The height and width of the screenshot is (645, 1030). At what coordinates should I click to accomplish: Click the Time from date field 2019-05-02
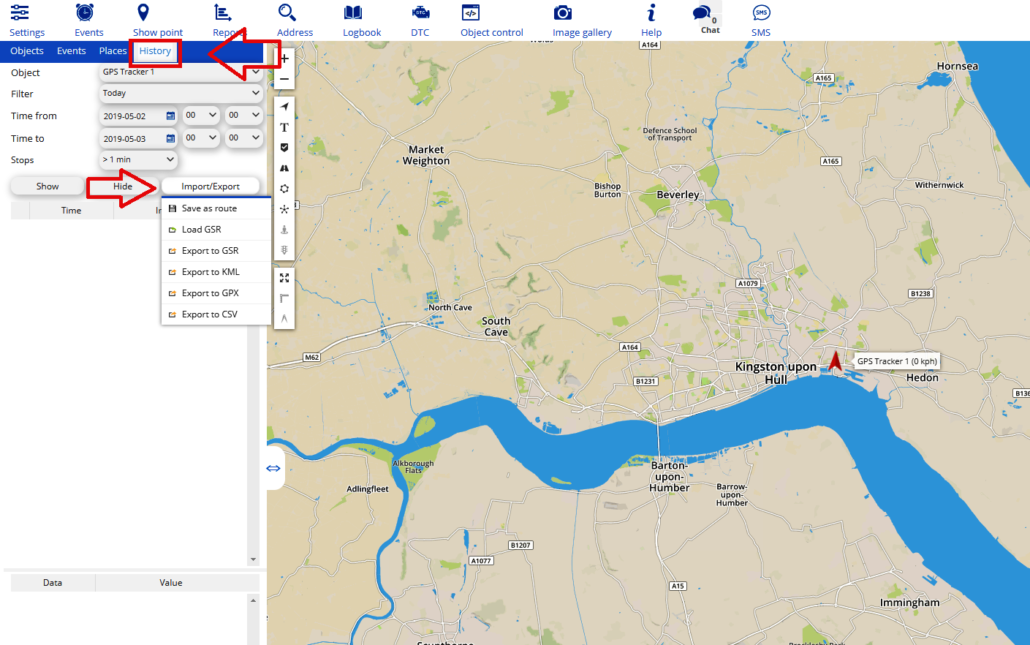(x=139, y=116)
